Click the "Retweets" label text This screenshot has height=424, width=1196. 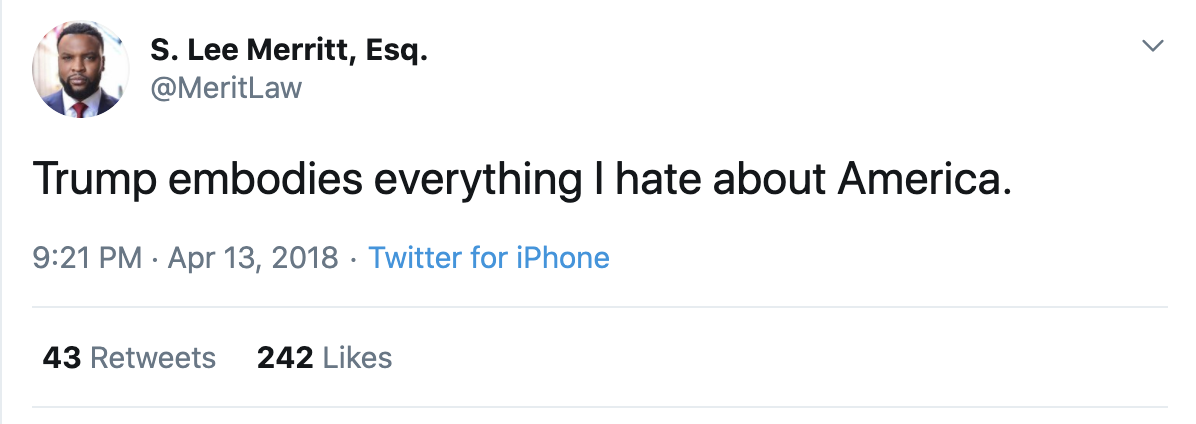coord(153,358)
